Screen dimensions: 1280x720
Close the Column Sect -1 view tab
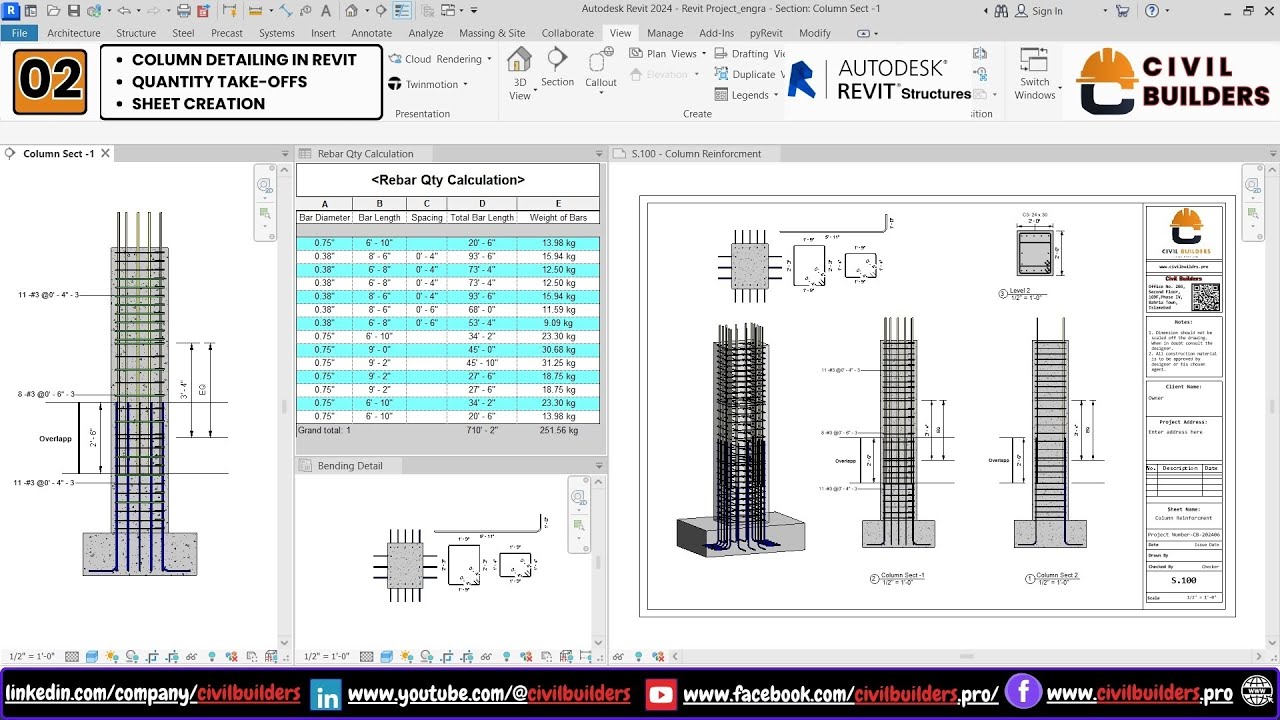pos(105,153)
